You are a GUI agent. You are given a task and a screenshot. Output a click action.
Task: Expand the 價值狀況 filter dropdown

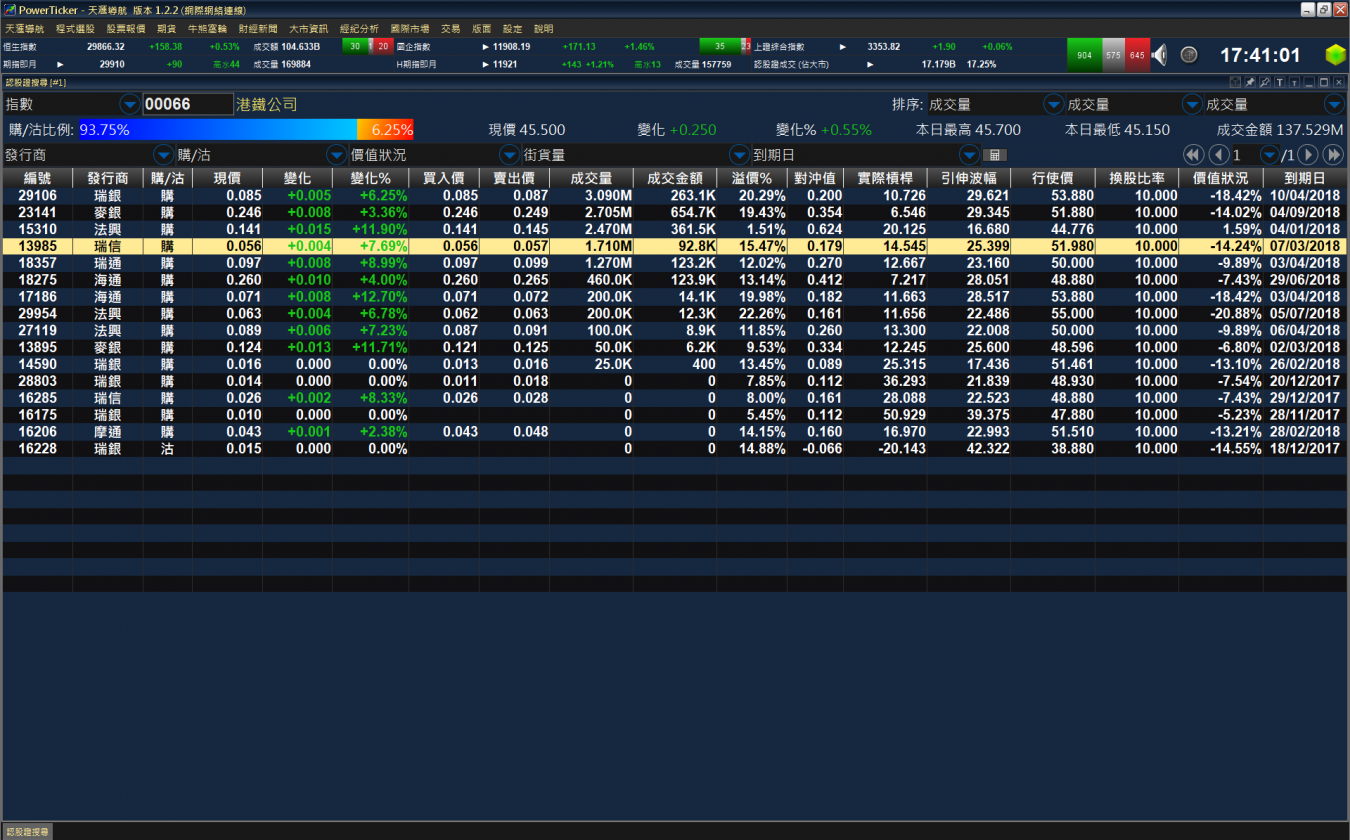[x=509, y=155]
